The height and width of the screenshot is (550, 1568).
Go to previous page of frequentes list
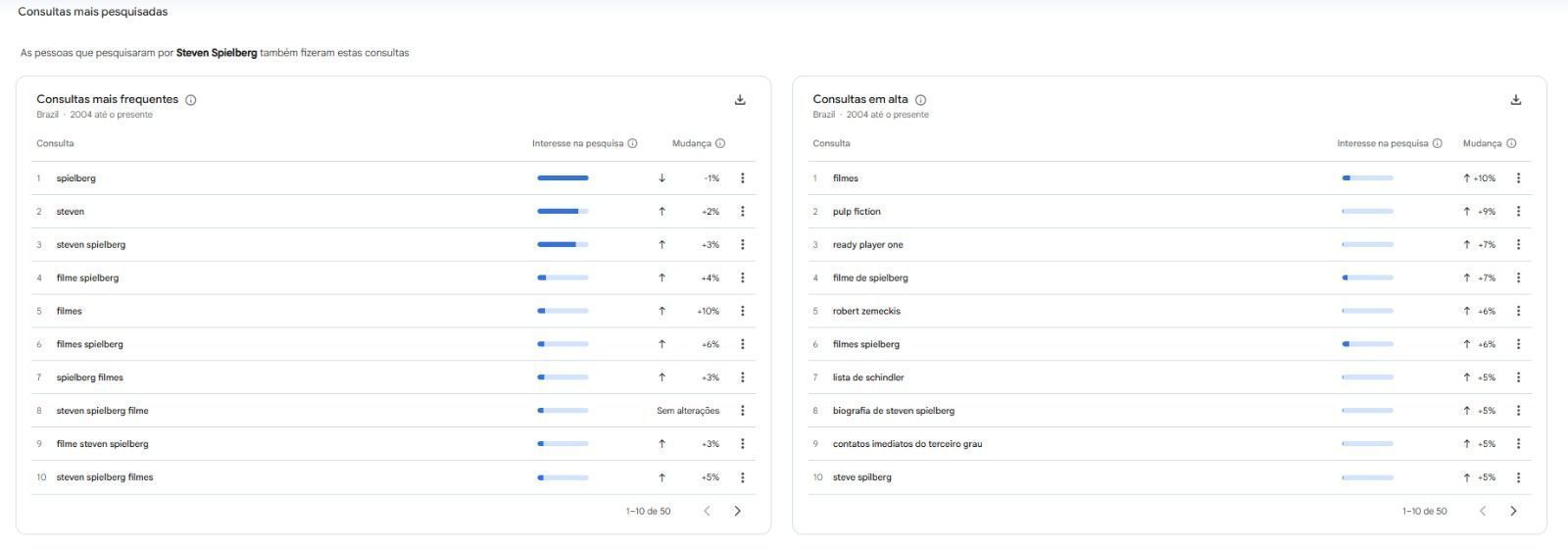(x=707, y=511)
